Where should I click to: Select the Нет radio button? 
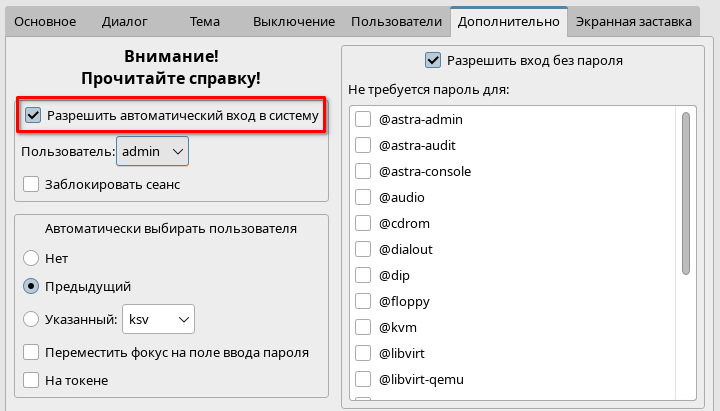click(x=31, y=258)
